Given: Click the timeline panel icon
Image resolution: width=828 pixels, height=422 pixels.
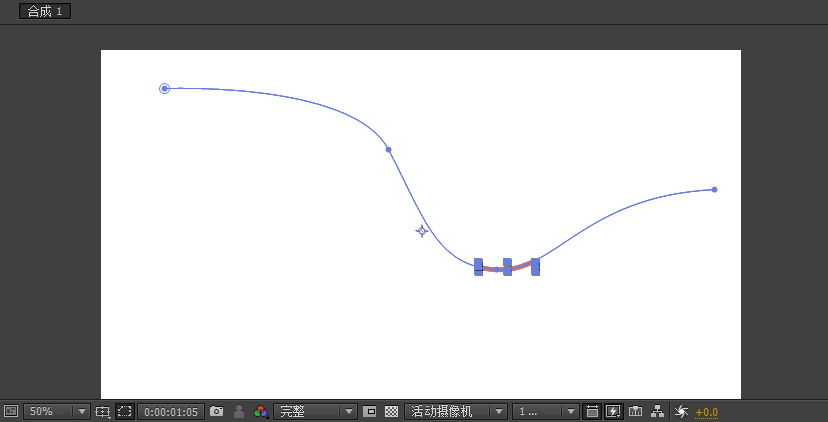Looking at the screenshot, I should click(635, 411).
